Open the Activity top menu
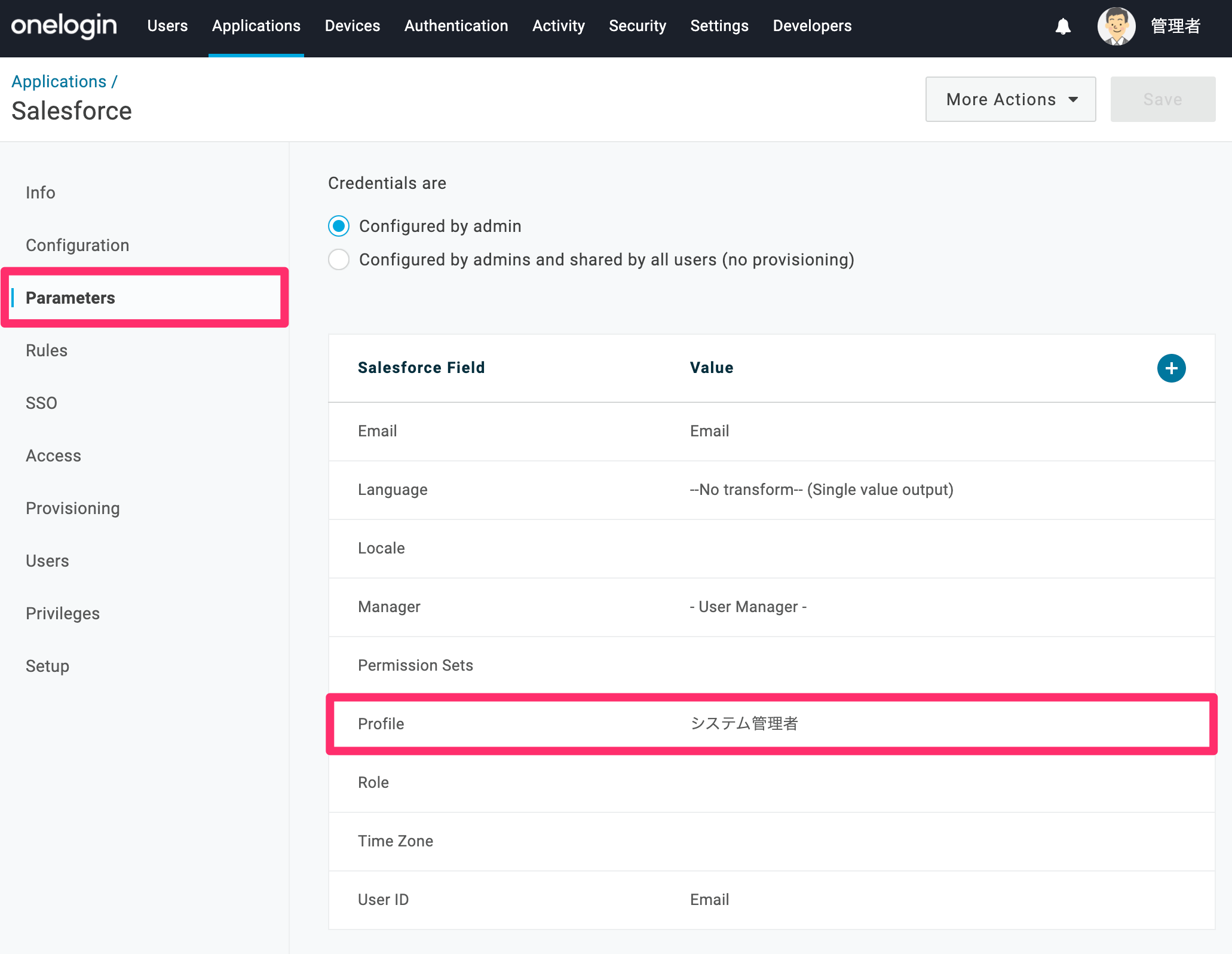Screen dimensions: 1232x954 pyautogui.click(x=559, y=26)
